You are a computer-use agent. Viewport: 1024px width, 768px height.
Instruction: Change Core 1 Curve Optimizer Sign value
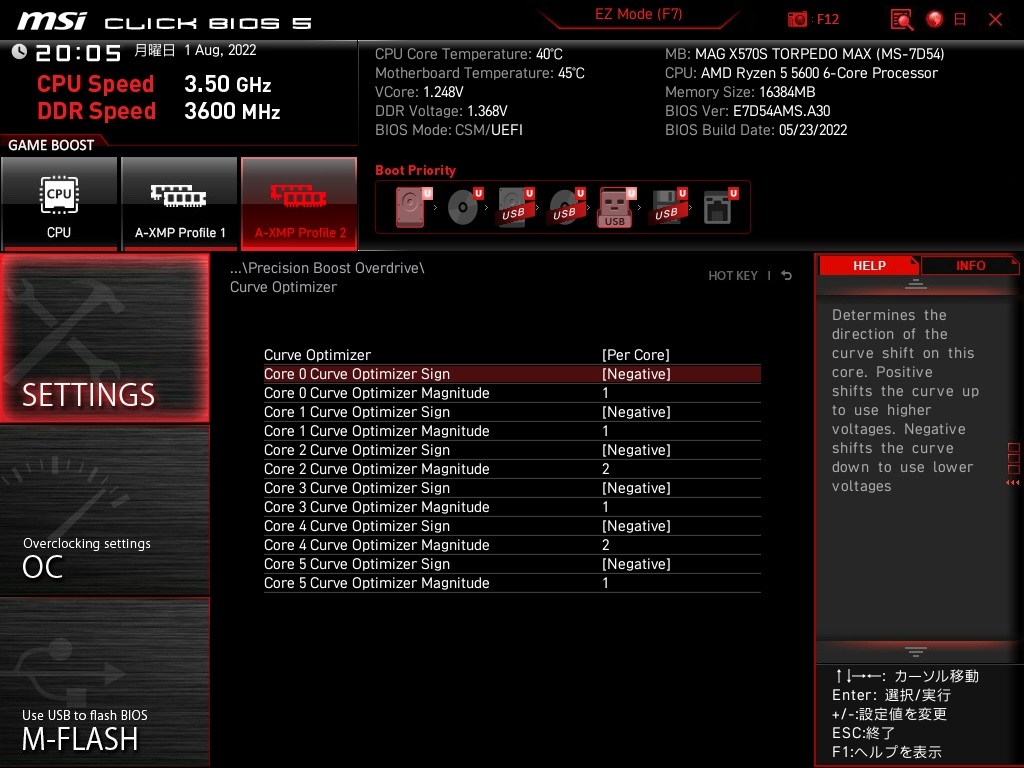(x=636, y=412)
